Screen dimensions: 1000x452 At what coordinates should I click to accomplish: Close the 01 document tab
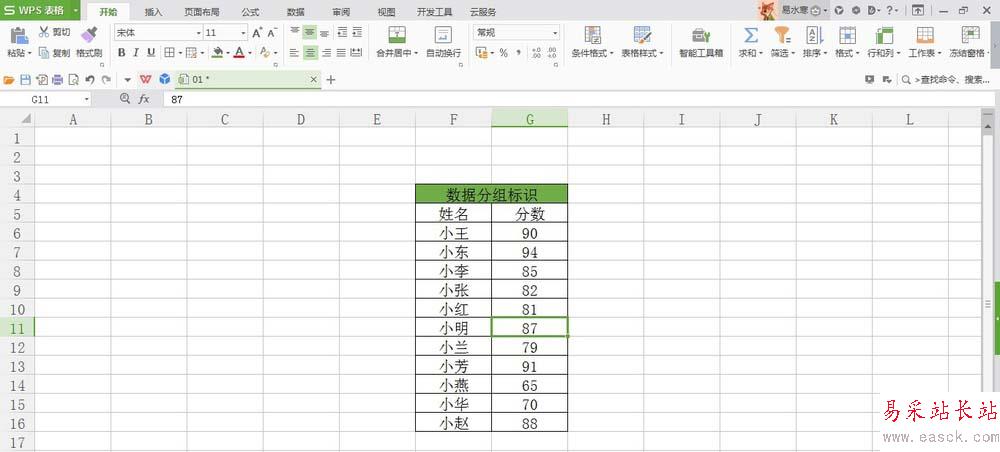point(313,80)
